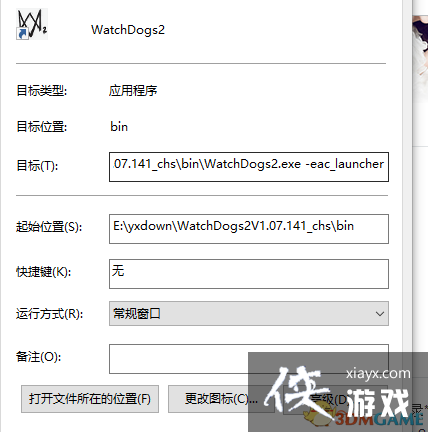Click the 3DMGAME watermark logo

(378, 419)
